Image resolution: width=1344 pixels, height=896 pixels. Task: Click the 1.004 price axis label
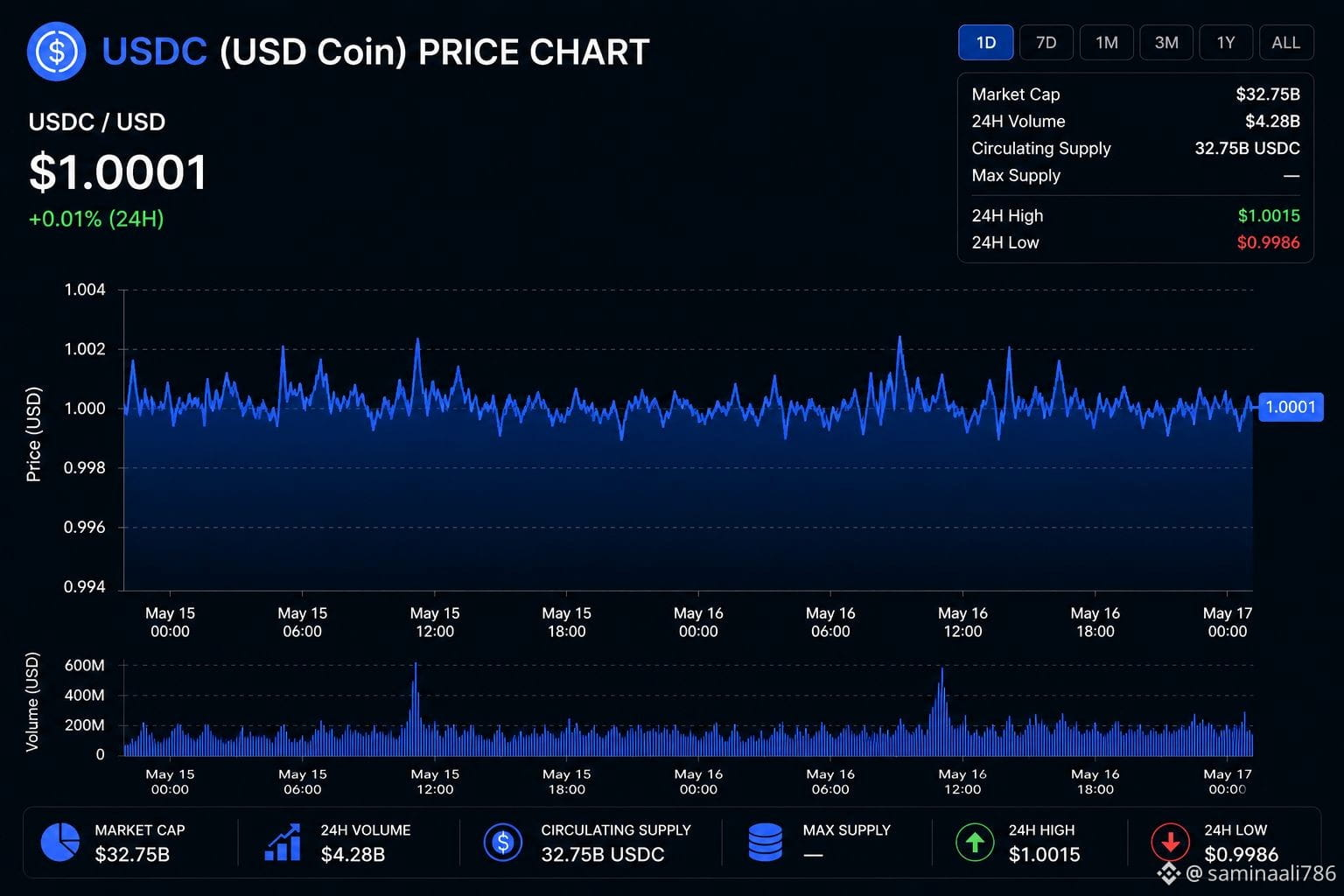85,290
